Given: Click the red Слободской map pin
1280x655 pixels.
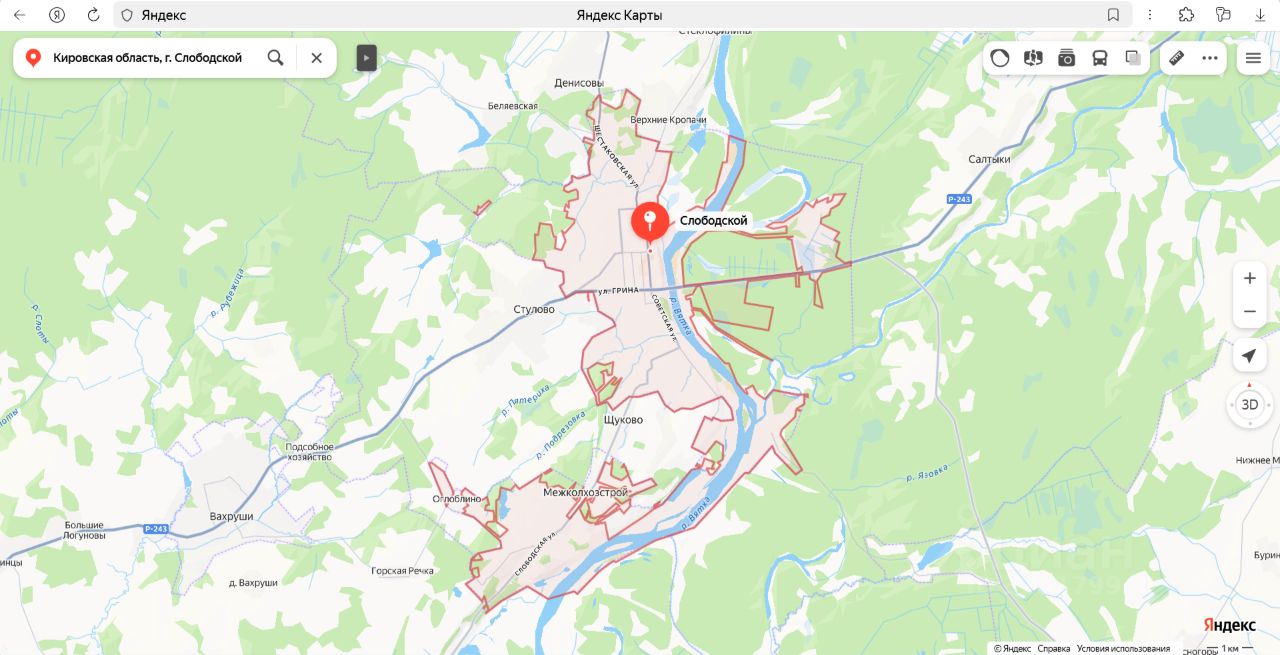Looking at the screenshot, I should point(650,224).
